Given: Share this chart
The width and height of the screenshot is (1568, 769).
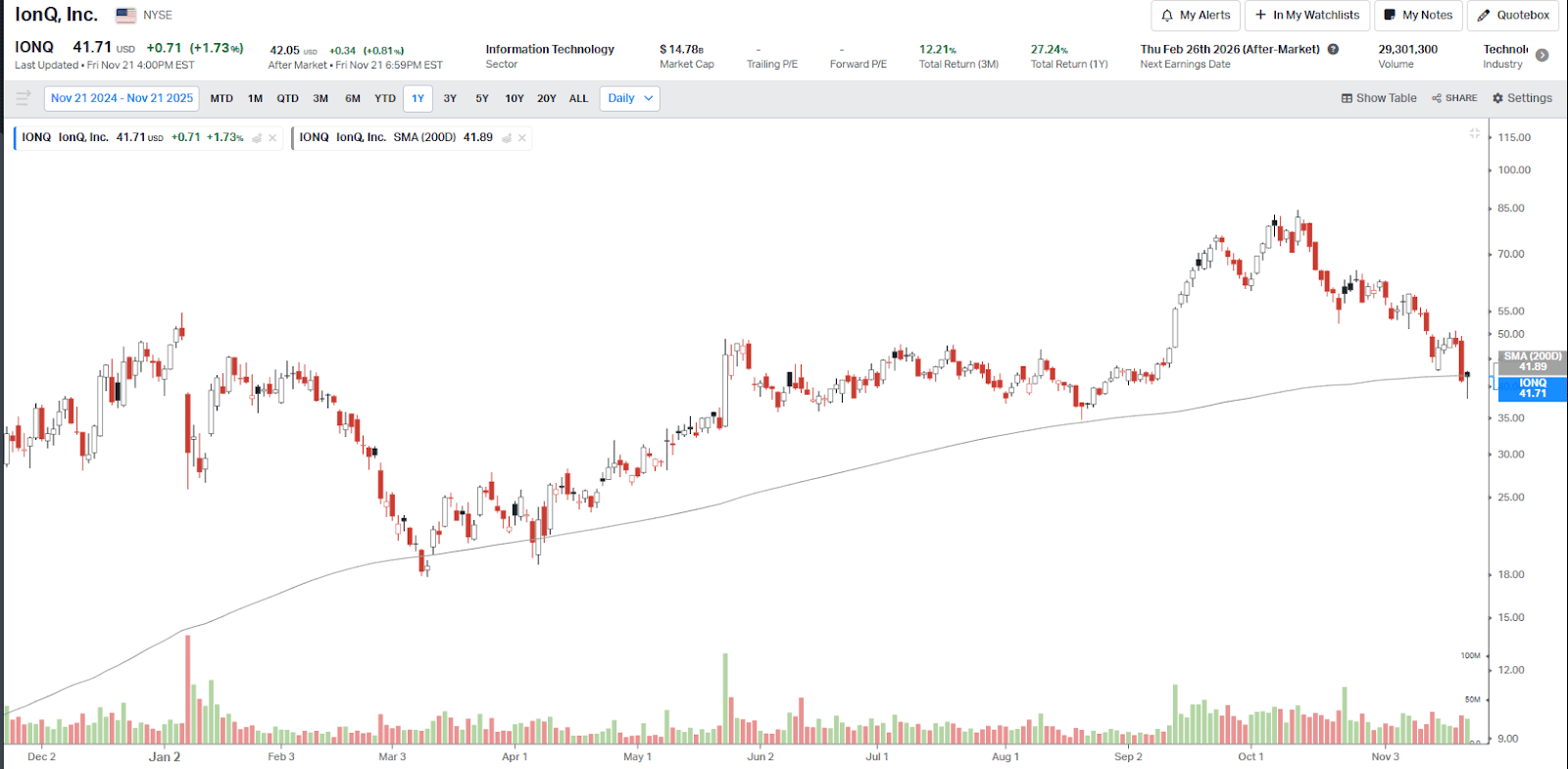Looking at the screenshot, I should coord(1454,98).
